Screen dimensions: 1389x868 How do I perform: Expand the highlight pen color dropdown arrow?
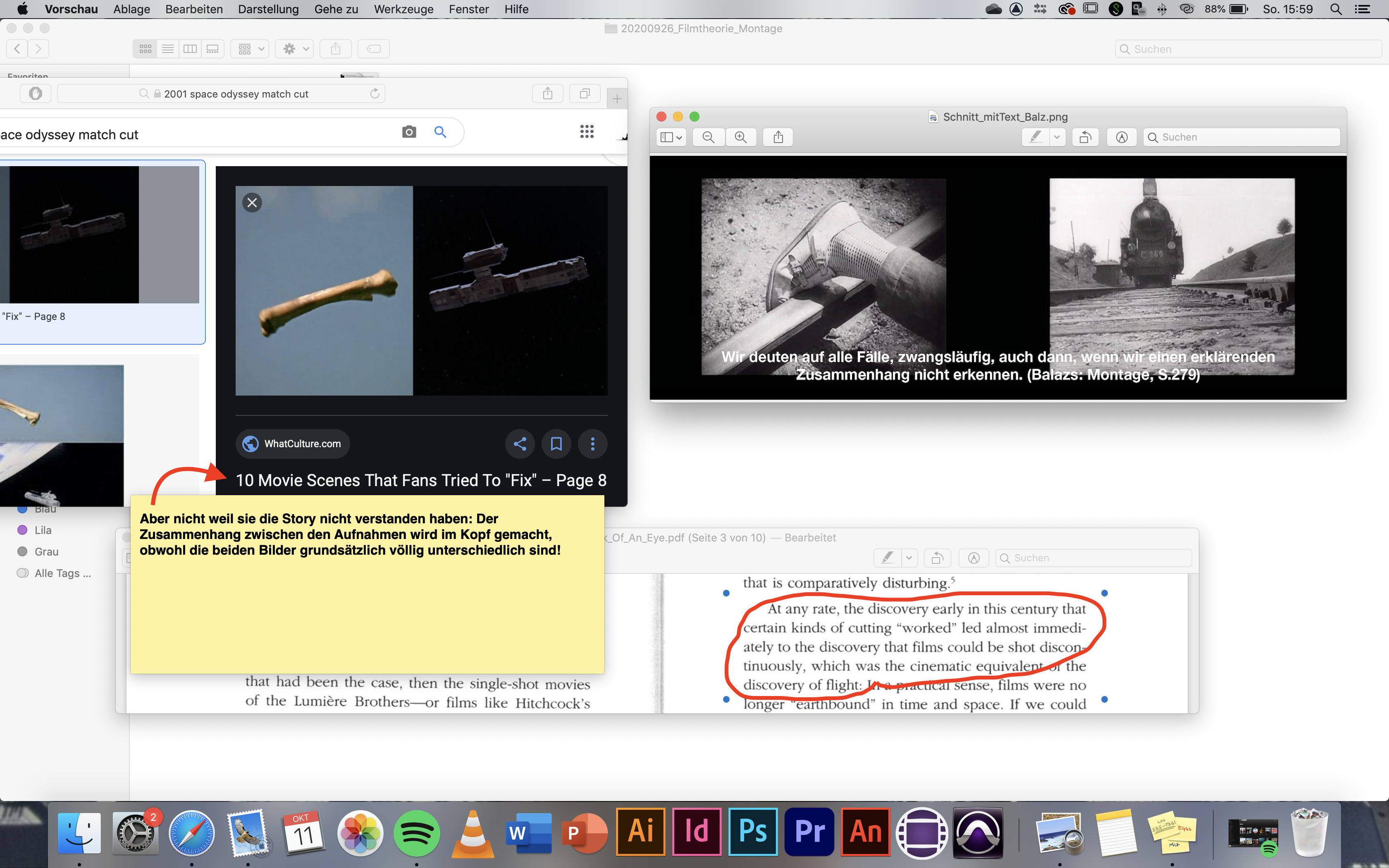point(1057,137)
